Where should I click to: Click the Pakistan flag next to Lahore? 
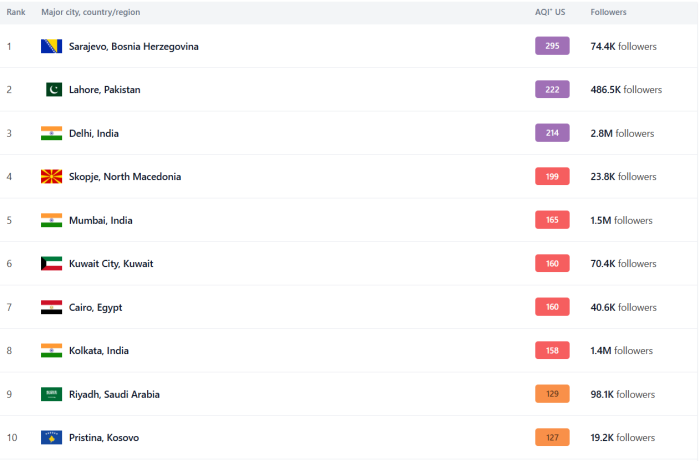pyautogui.click(x=51, y=90)
